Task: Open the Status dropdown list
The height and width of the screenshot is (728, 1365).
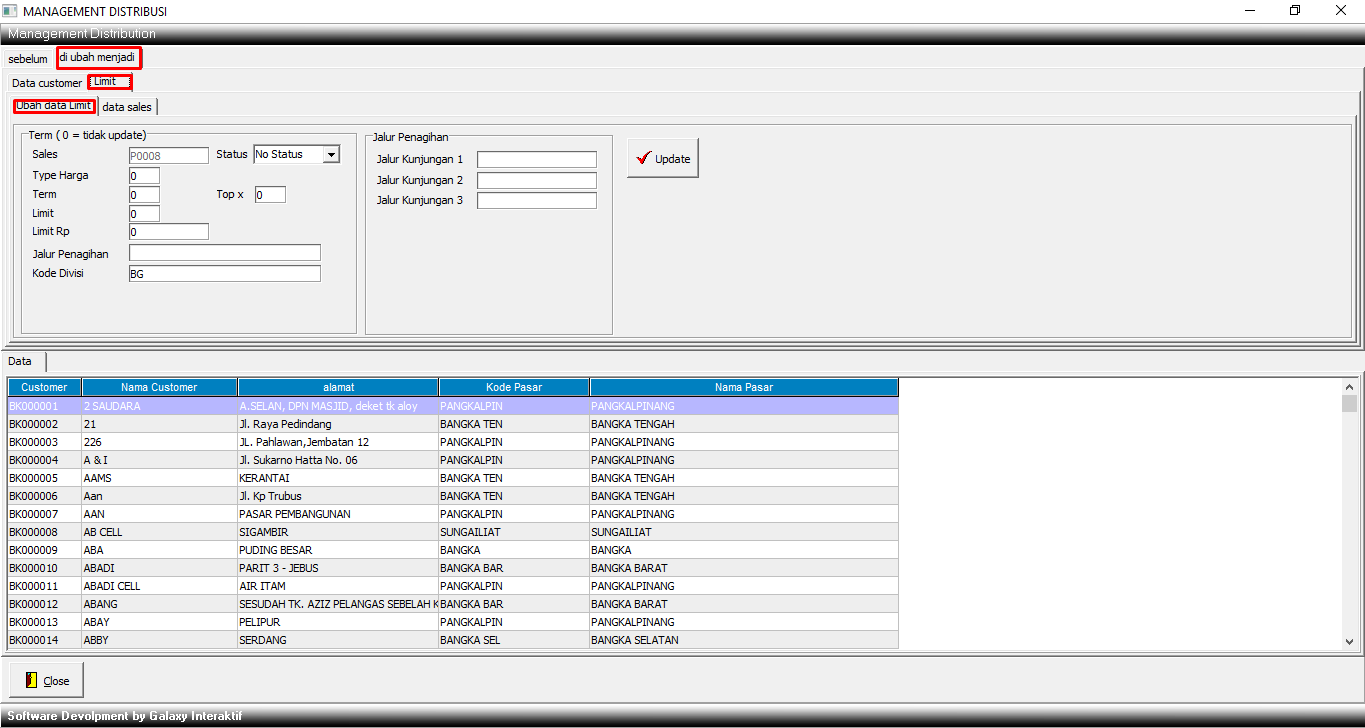Action: tap(331, 155)
